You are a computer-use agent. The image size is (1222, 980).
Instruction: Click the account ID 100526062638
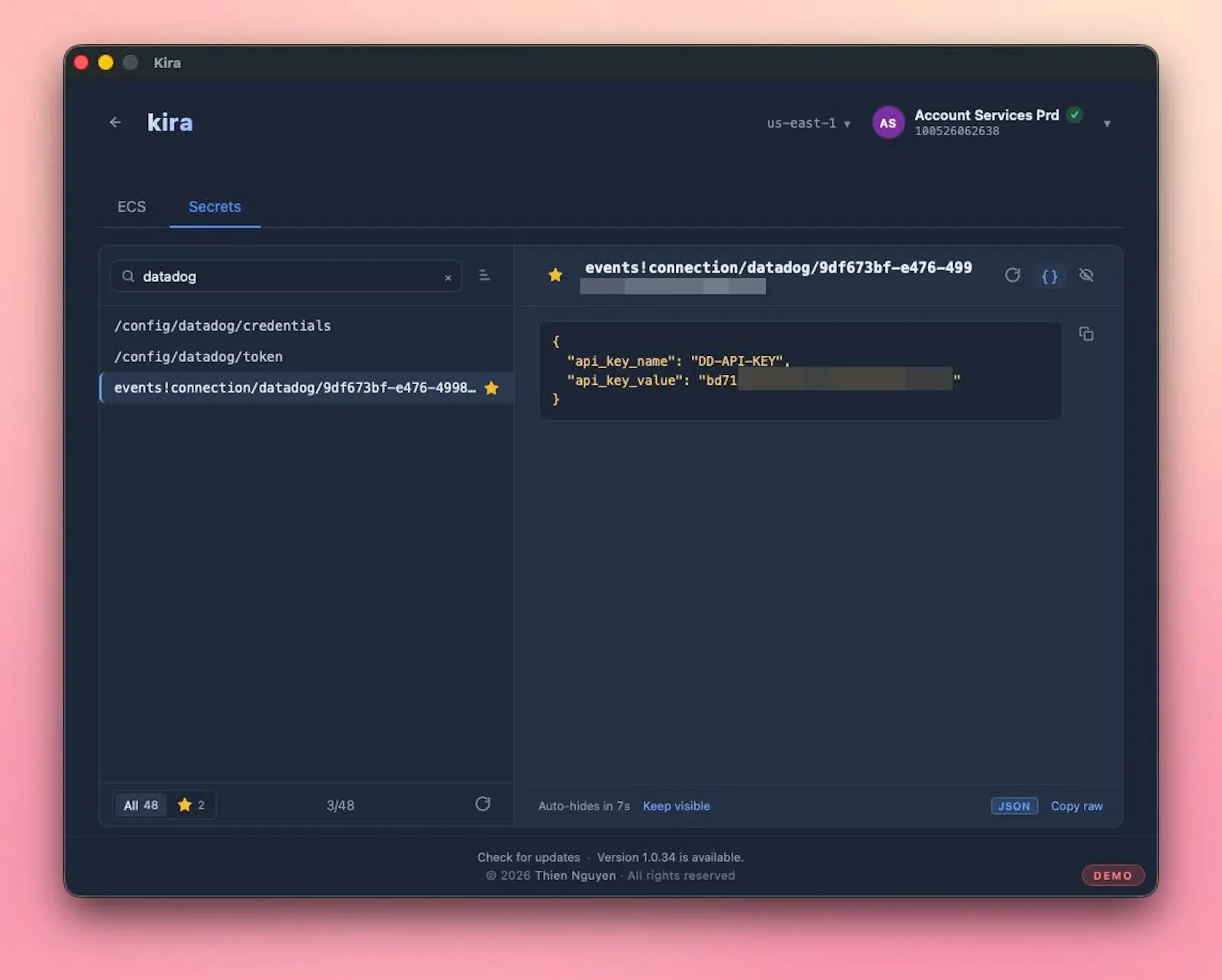coord(957,131)
